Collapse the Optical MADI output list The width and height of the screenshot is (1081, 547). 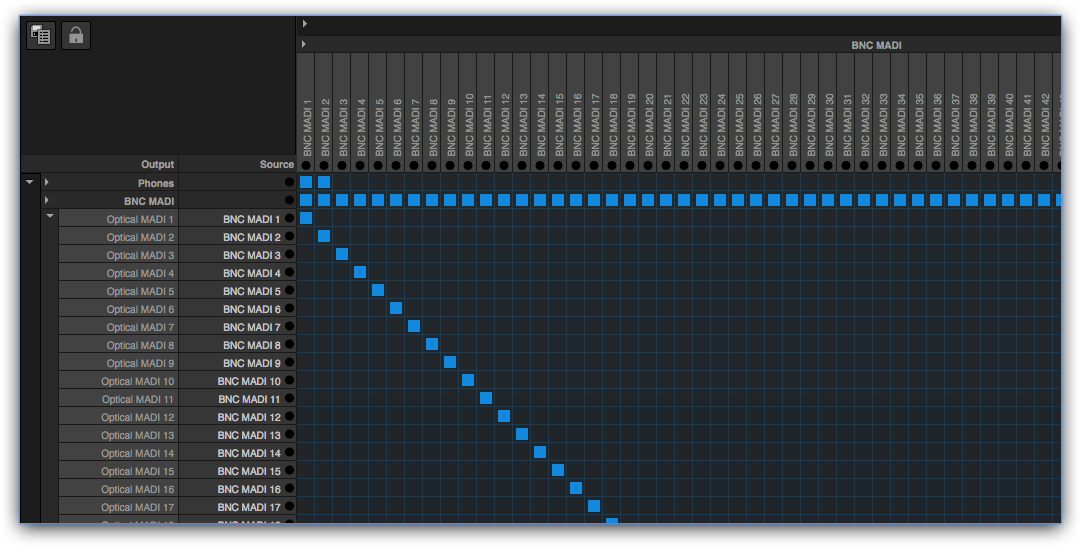(50, 217)
